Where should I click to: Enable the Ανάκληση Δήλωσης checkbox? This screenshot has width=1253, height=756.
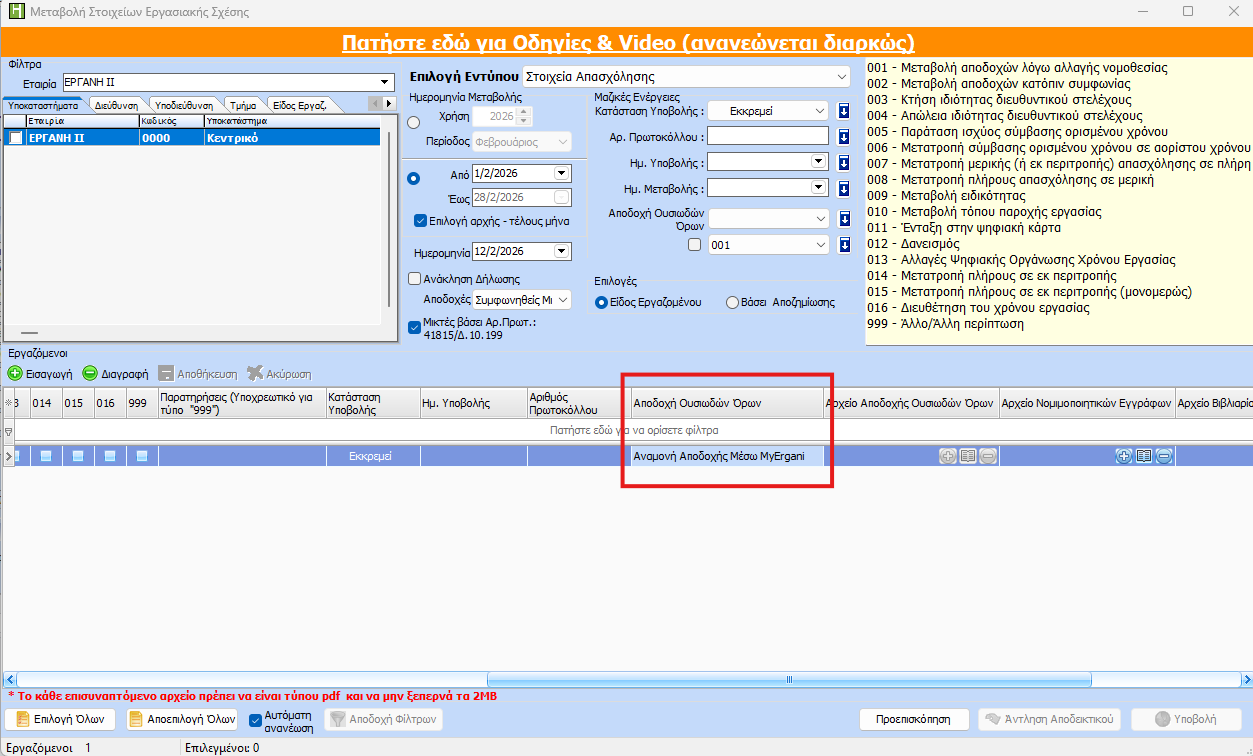click(415, 279)
